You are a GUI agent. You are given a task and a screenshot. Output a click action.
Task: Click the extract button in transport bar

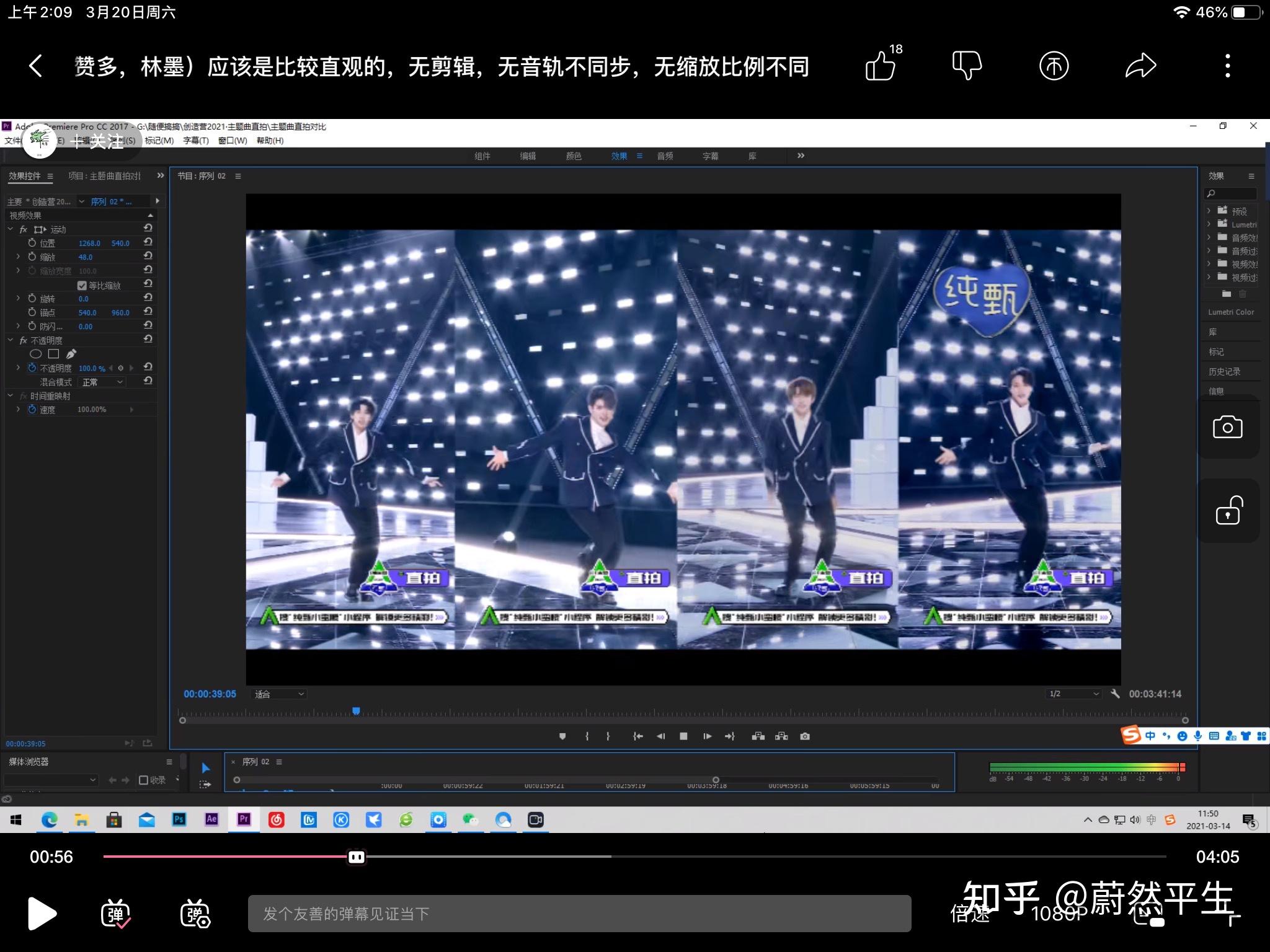pyautogui.click(x=781, y=736)
